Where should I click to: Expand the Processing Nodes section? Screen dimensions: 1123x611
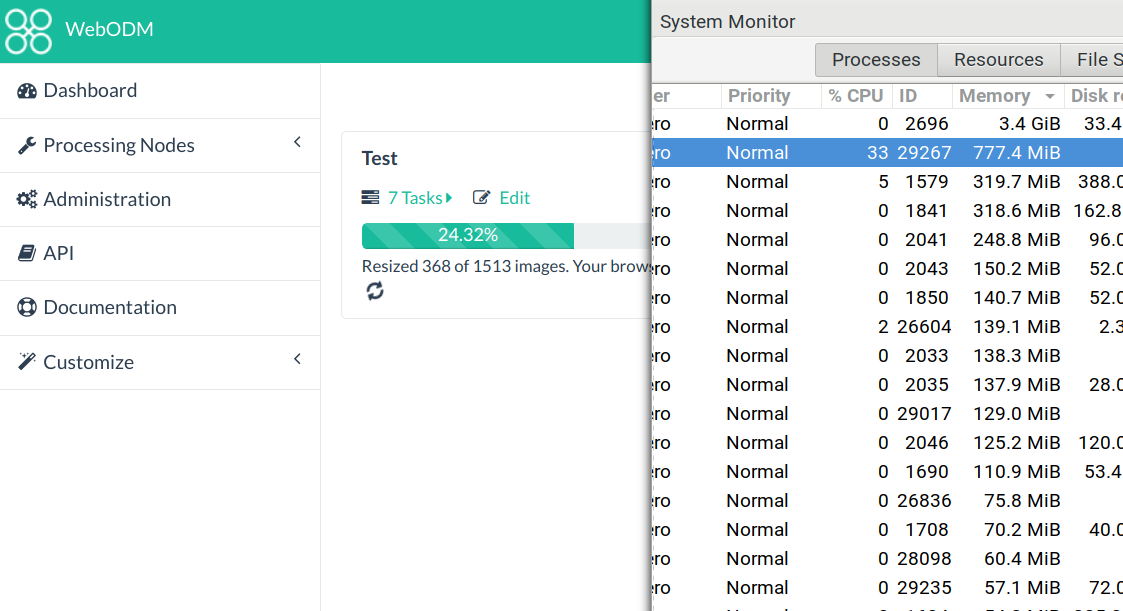[297, 144]
